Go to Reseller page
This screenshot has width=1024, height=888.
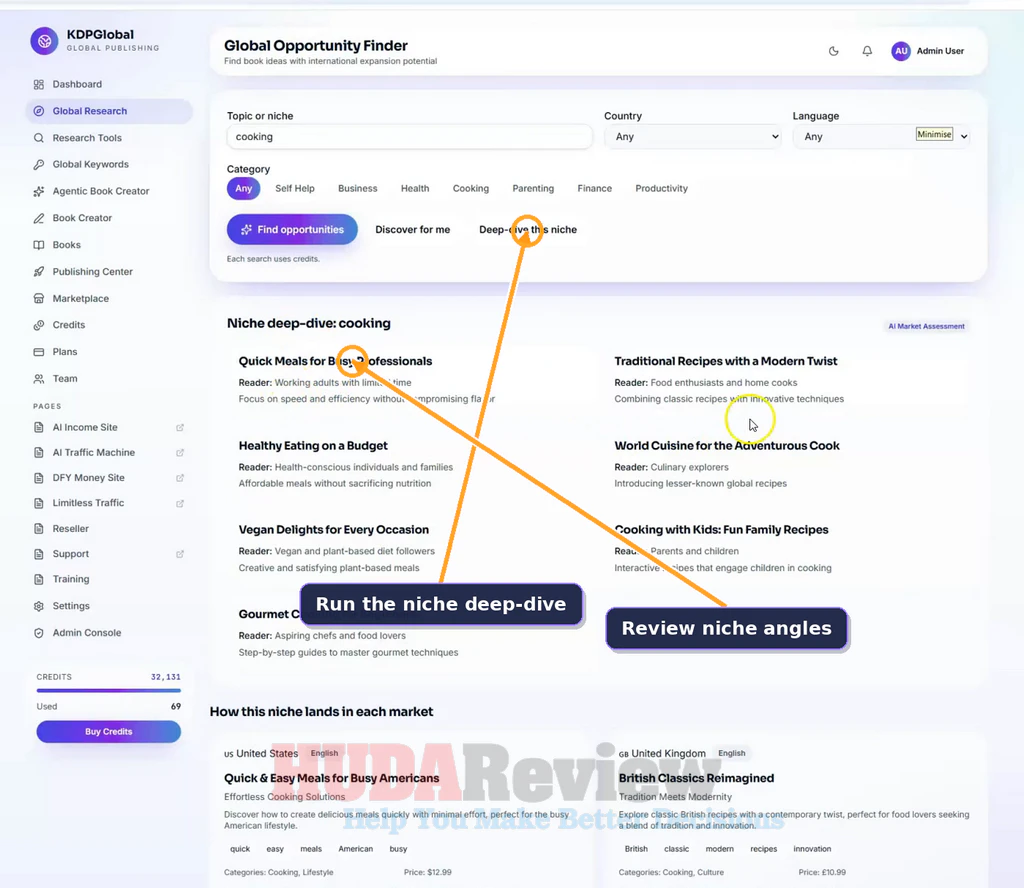pyautogui.click(x=71, y=529)
